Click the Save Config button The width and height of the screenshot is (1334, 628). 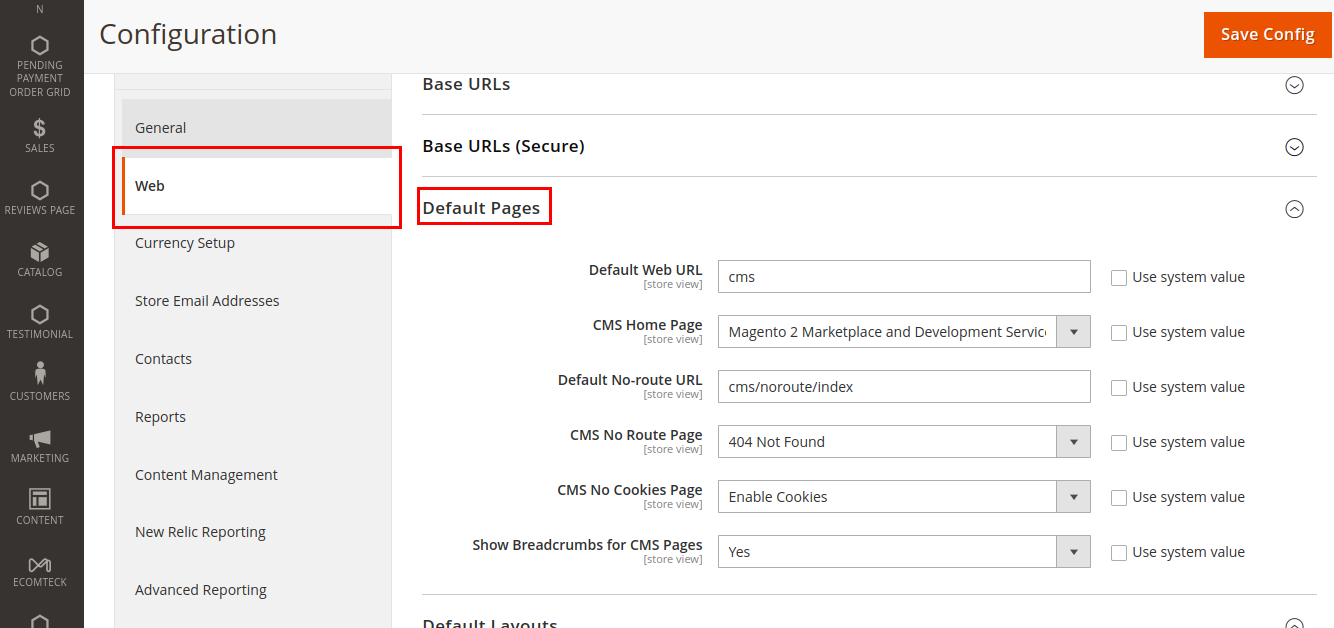1267,34
